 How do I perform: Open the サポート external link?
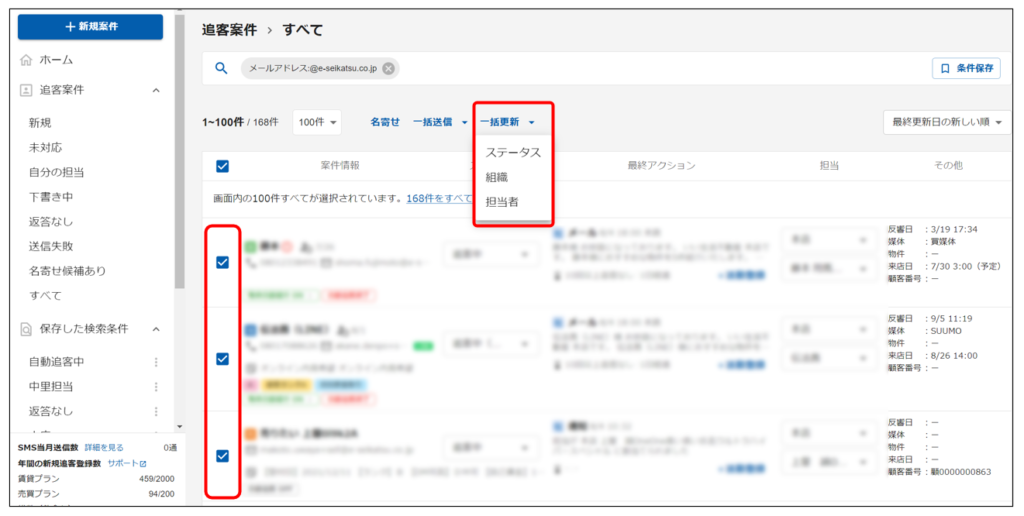point(127,463)
